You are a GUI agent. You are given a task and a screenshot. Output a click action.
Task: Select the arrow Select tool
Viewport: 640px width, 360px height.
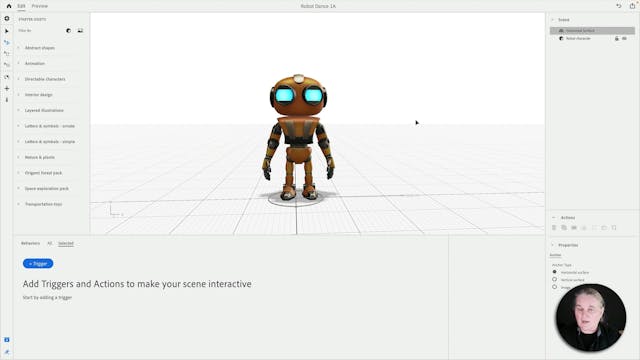[x=7, y=31]
